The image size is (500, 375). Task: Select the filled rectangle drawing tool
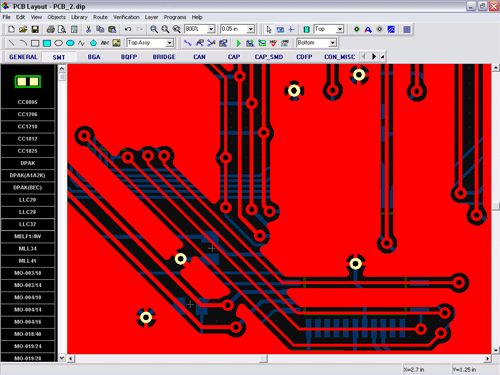pos(47,43)
